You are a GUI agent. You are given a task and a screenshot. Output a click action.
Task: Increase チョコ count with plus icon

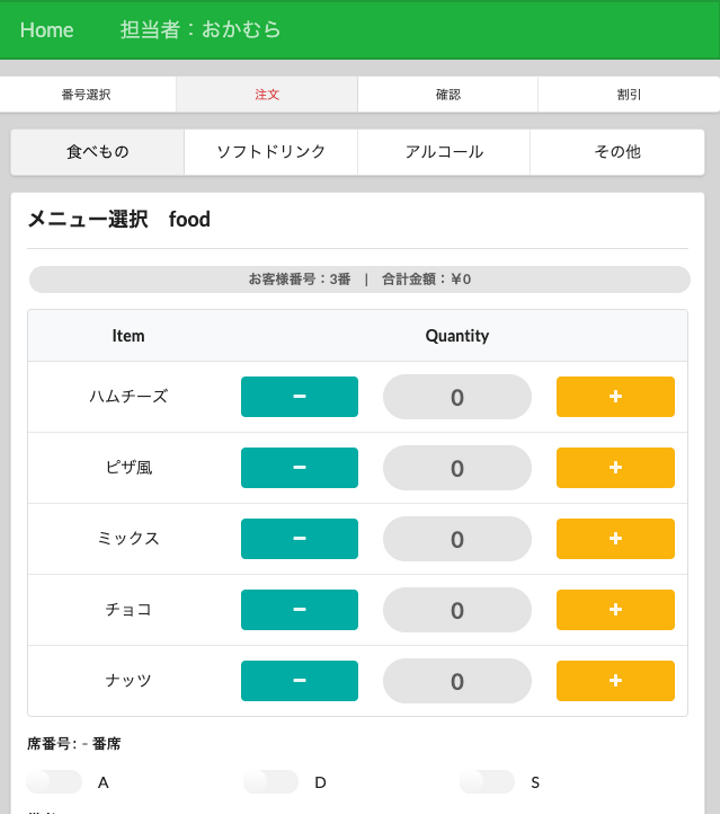(x=615, y=610)
